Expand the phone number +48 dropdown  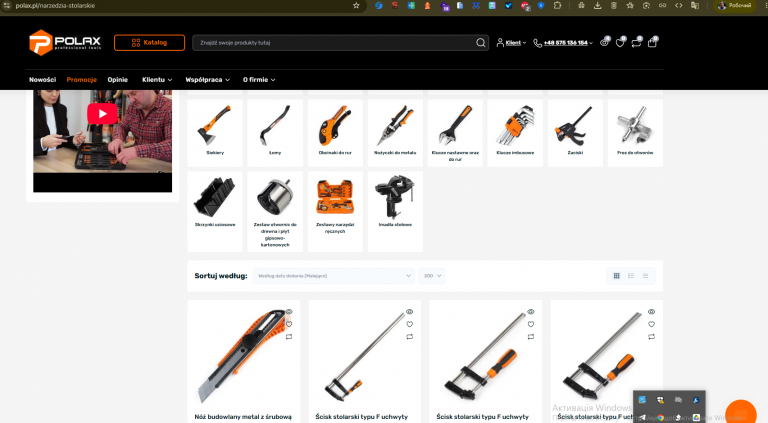click(x=563, y=43)
